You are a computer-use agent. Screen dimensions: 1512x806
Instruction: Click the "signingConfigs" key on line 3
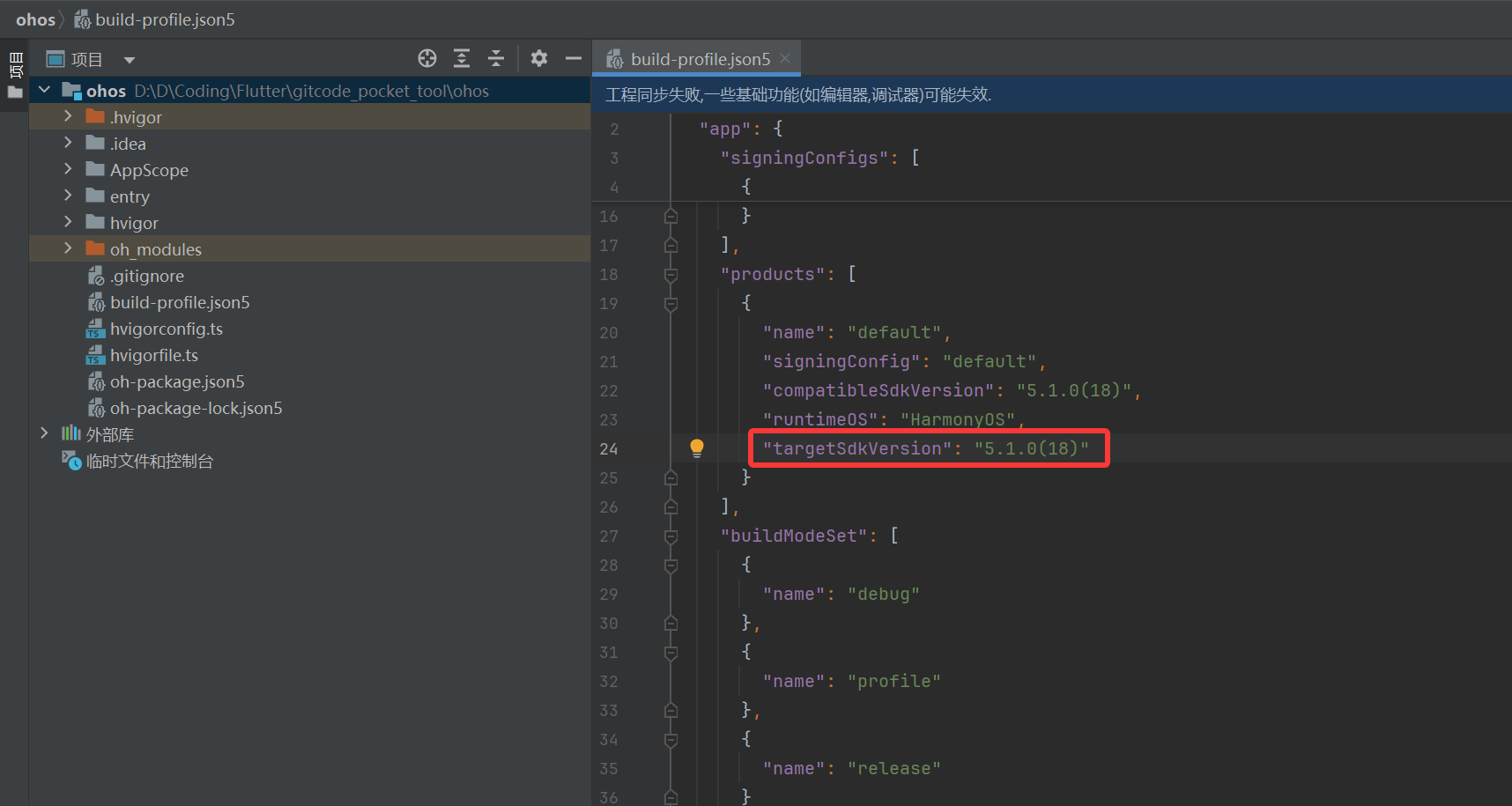pos(804,158)
